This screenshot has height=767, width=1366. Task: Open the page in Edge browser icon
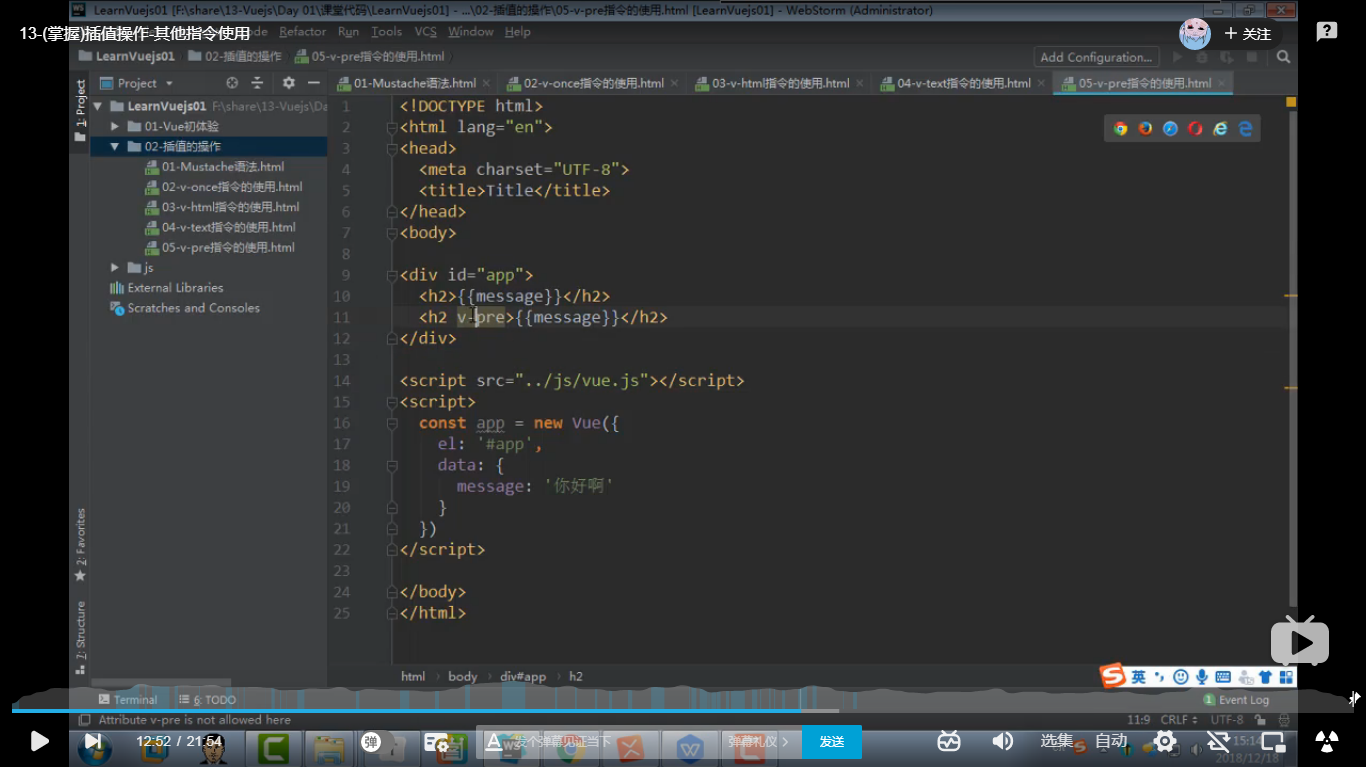(x=1245, y=128)
